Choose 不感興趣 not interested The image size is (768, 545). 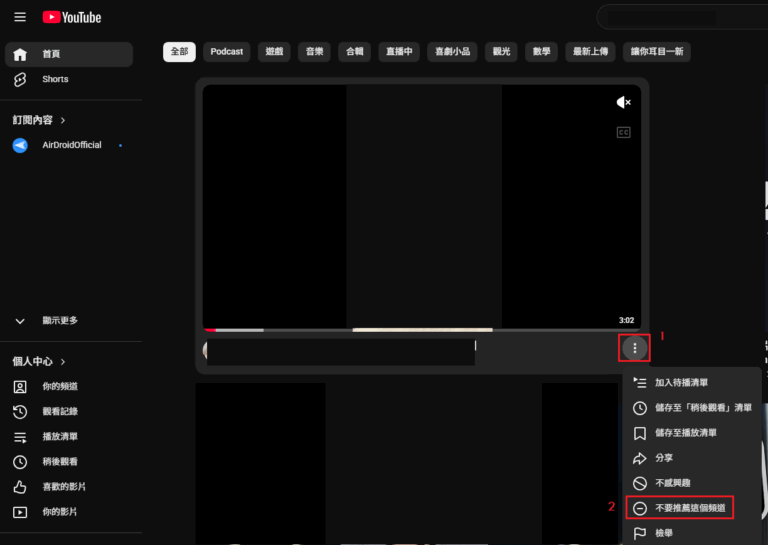[692, 483]
